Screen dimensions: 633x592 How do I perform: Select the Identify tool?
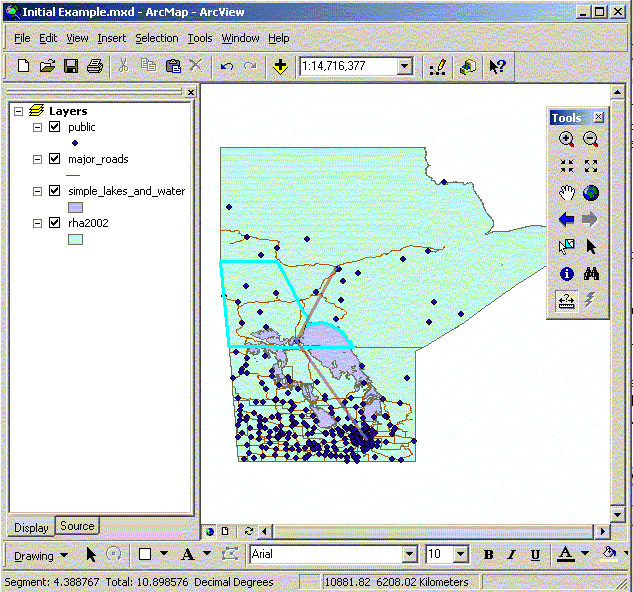click(567, 272)
